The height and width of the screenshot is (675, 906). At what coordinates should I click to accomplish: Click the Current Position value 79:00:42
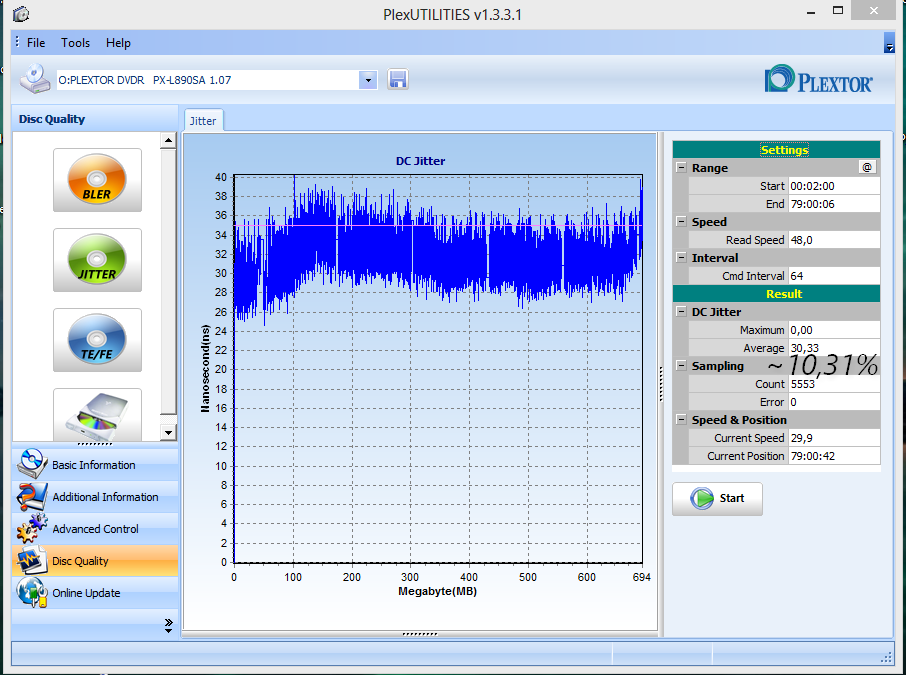coord(834,455)
